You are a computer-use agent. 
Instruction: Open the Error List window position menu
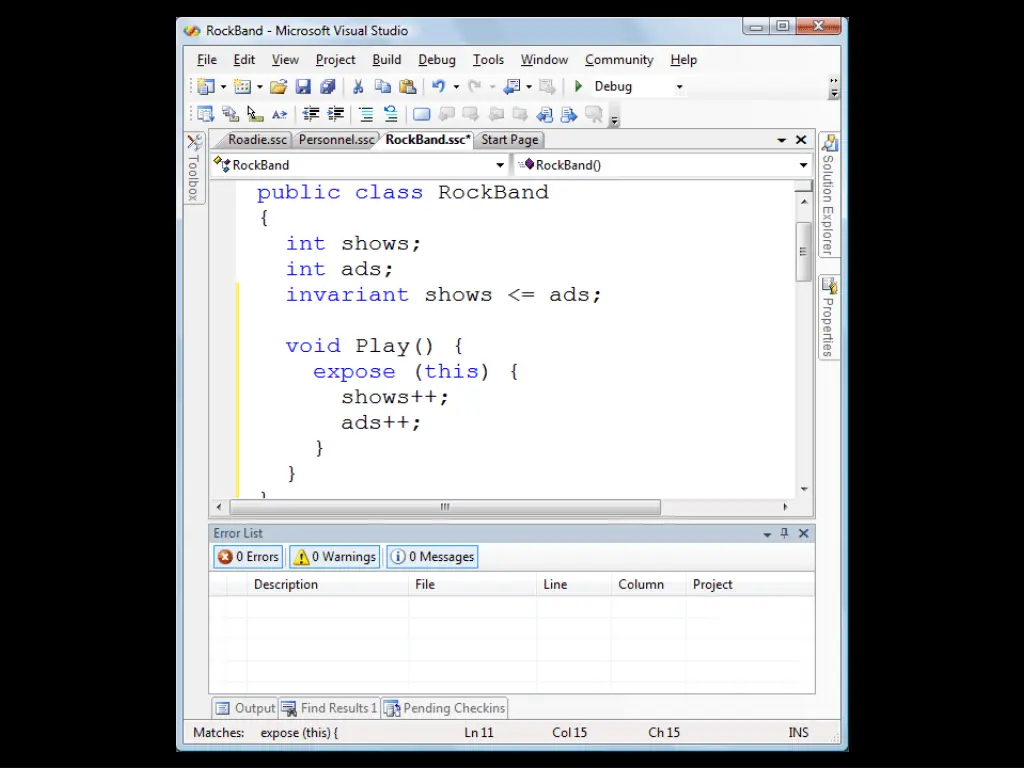coord(767,534)
